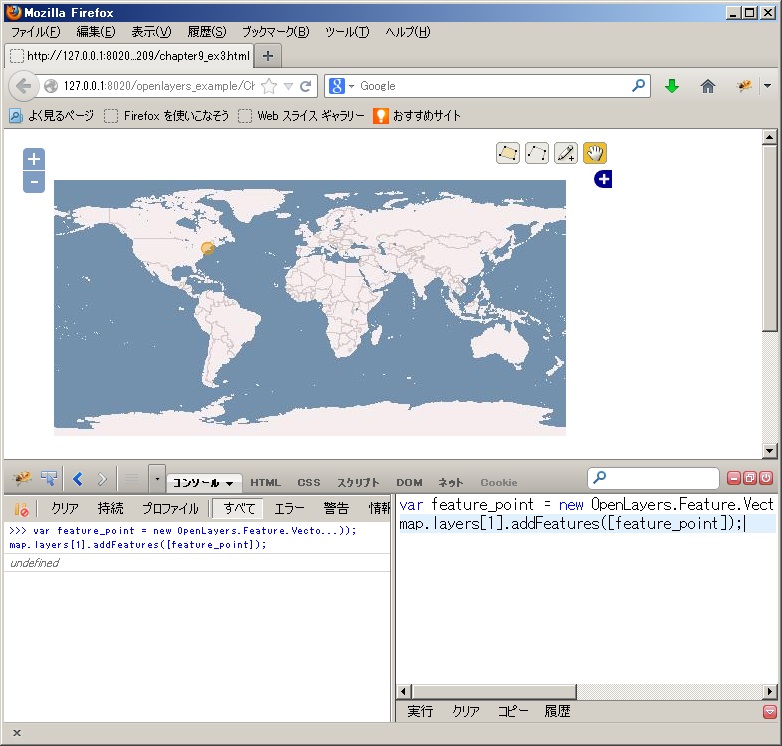Select the すべて filter in console
The image size is (782, 746).
(x=238, y=509)
